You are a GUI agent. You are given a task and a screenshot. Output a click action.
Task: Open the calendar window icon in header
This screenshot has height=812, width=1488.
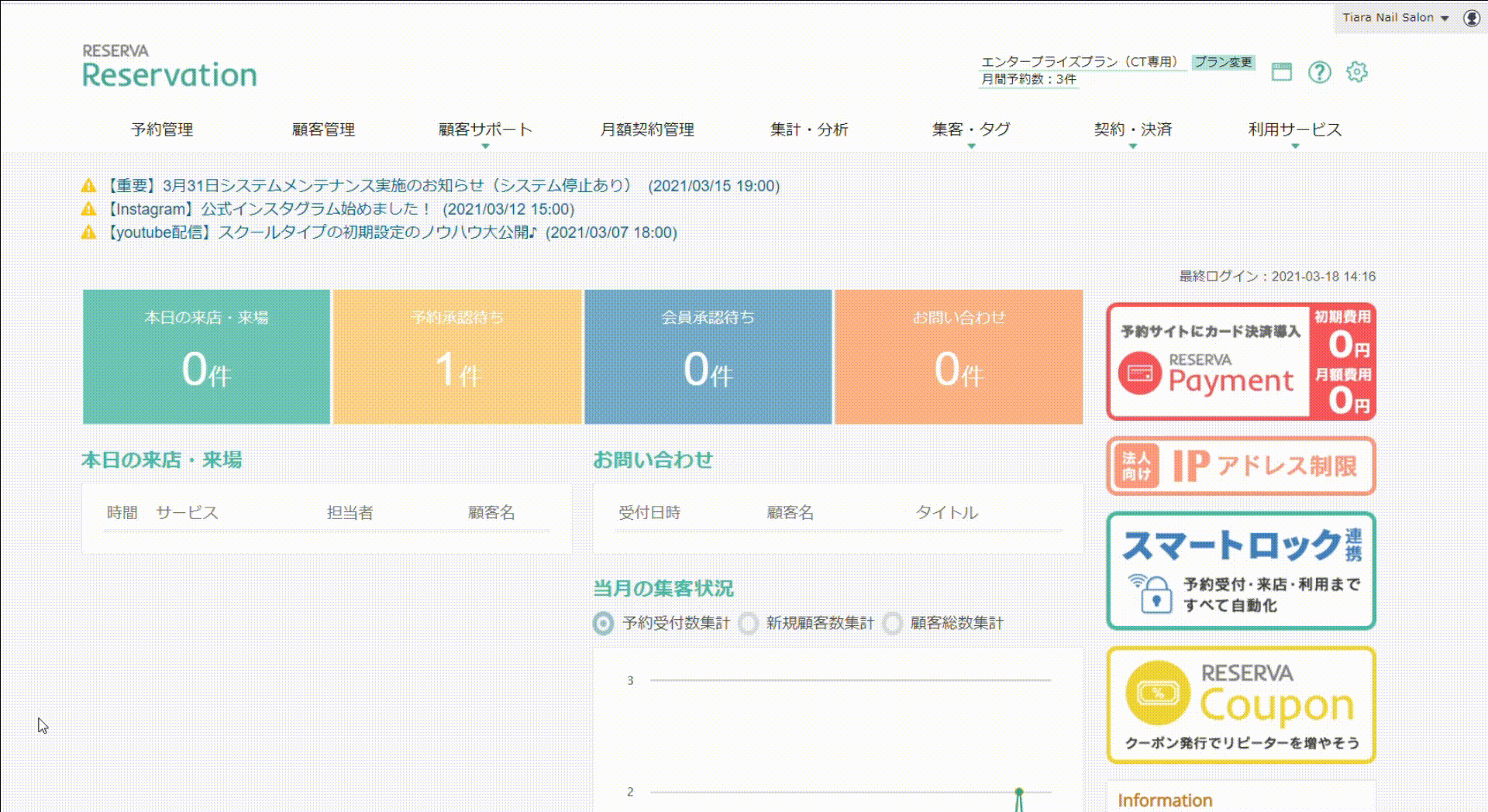click(1282, 72)
